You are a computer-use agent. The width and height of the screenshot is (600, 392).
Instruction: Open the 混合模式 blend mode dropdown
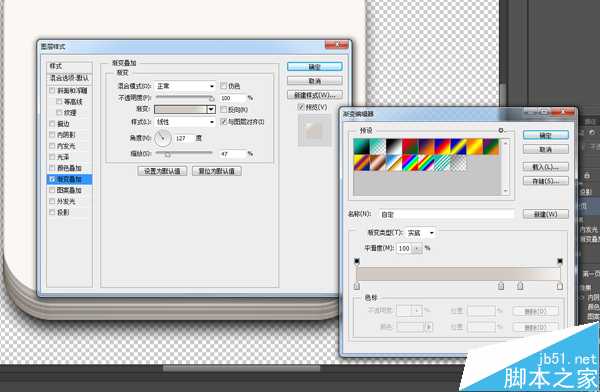coord(185,86)
